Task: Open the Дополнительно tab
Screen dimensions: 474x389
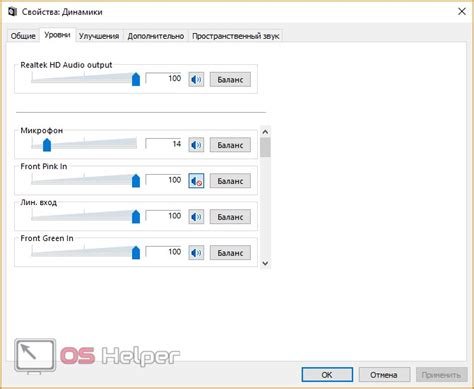Action: (x=156, y=36)
